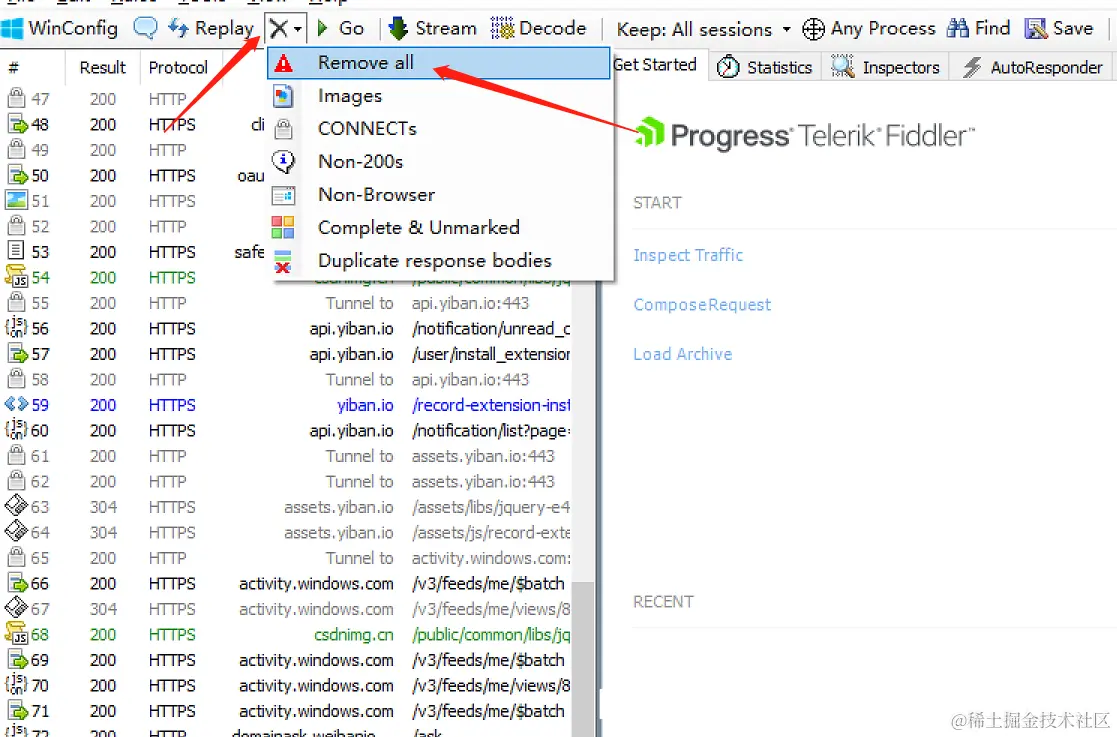Choose Images in the remove menu

coord(439,95)
